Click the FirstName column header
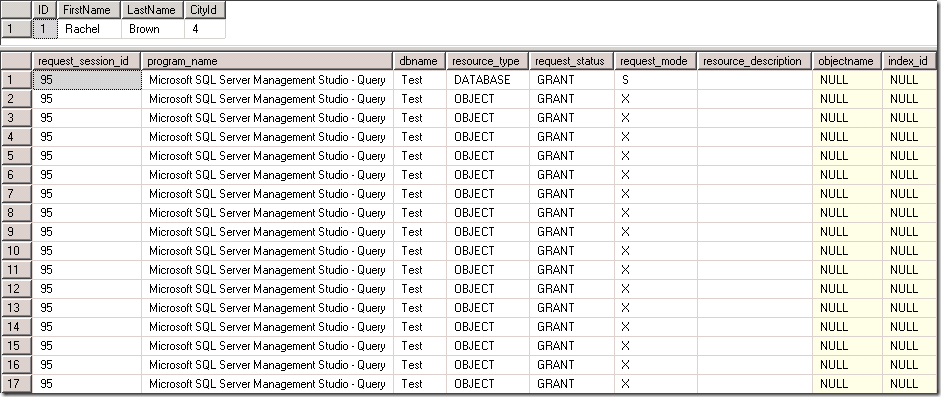This screenshot has height=397, width=941. 89,10
